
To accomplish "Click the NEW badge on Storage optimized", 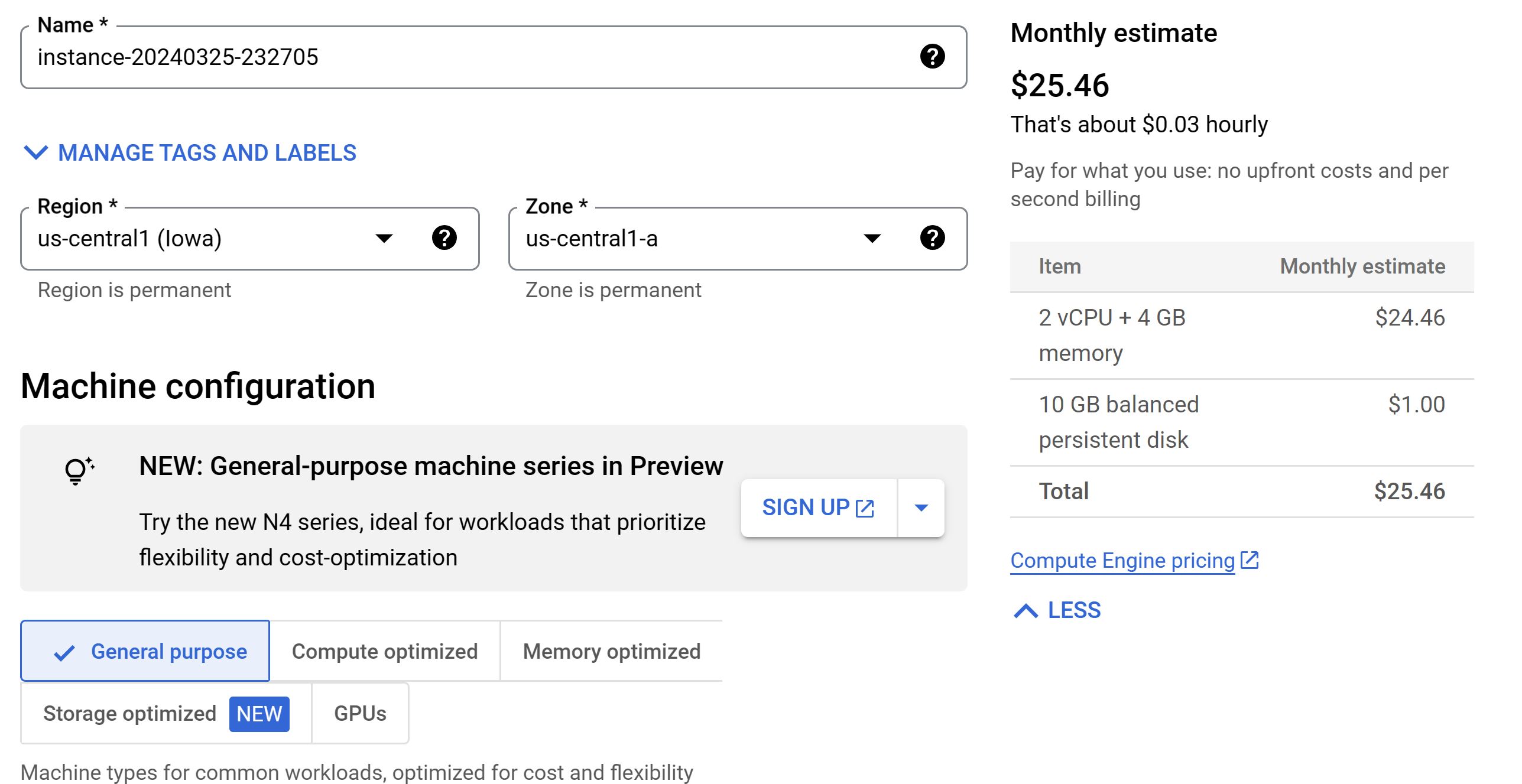I will pos(259,714).
